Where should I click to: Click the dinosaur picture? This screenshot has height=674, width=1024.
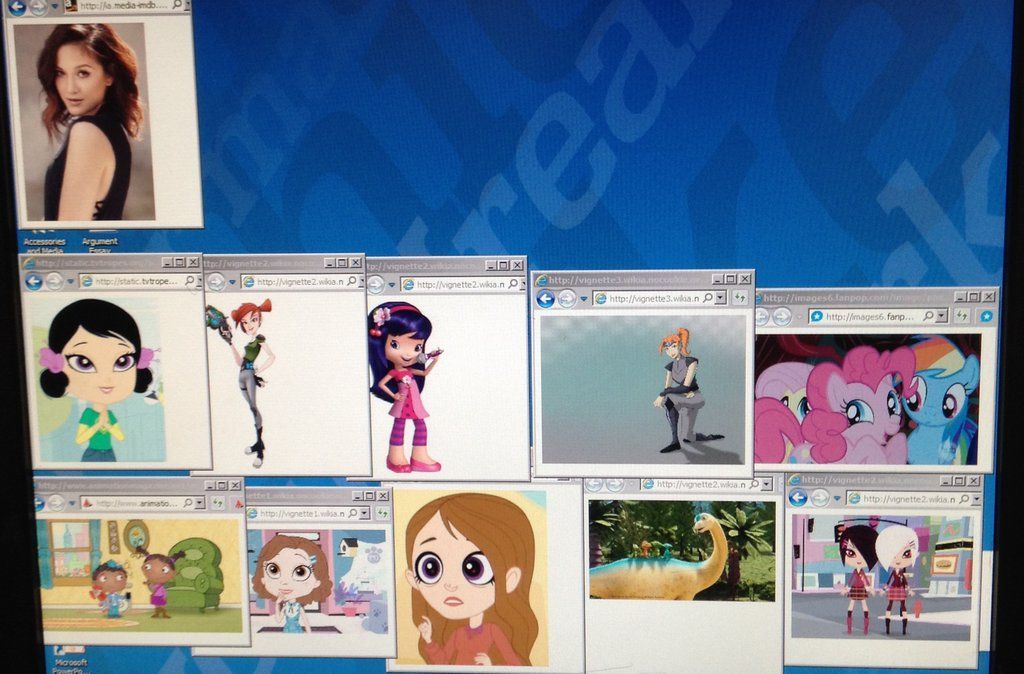[x=682, y=550]
